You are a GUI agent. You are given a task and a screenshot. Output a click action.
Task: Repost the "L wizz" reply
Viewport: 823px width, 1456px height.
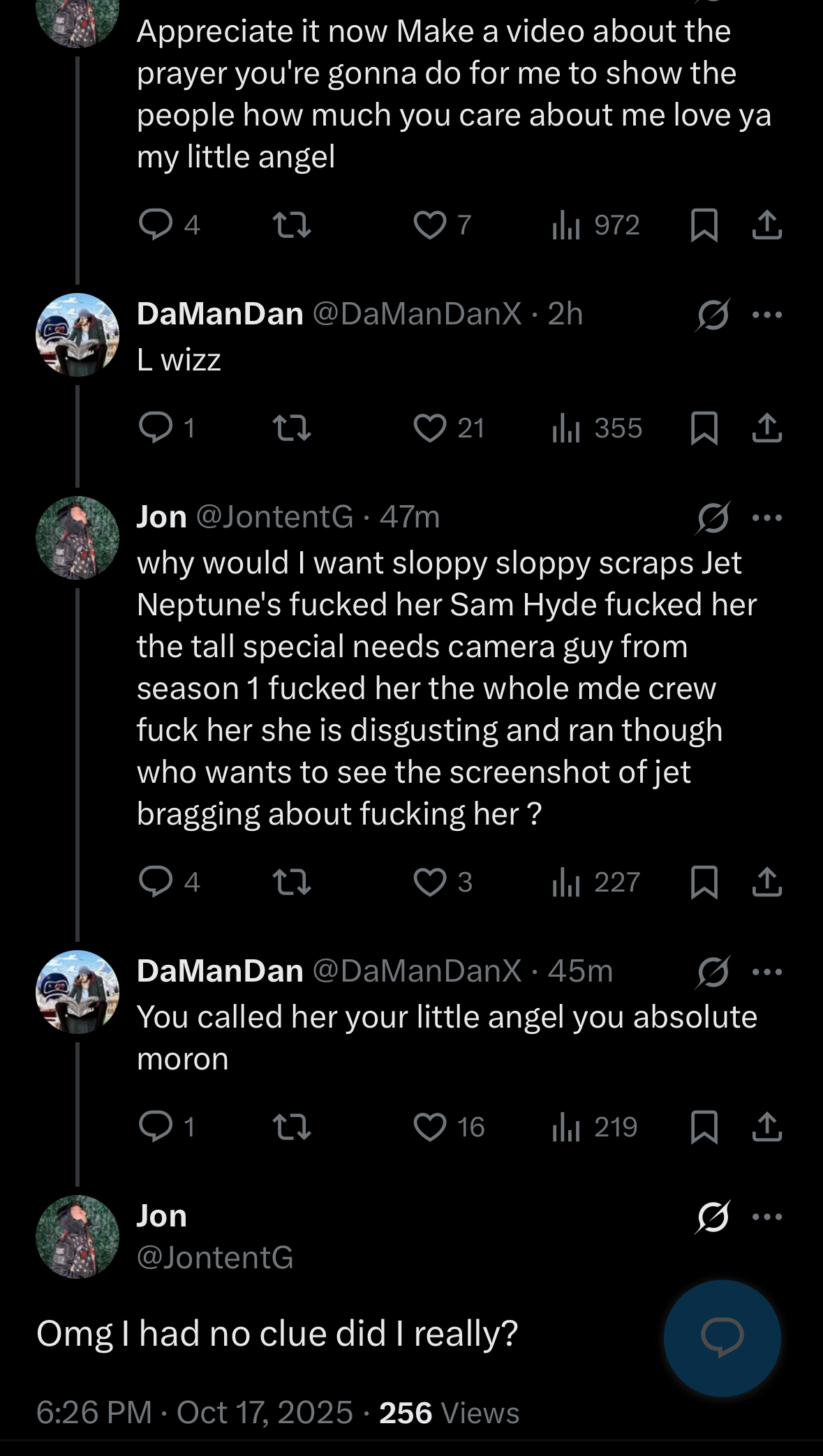point(291,428)
